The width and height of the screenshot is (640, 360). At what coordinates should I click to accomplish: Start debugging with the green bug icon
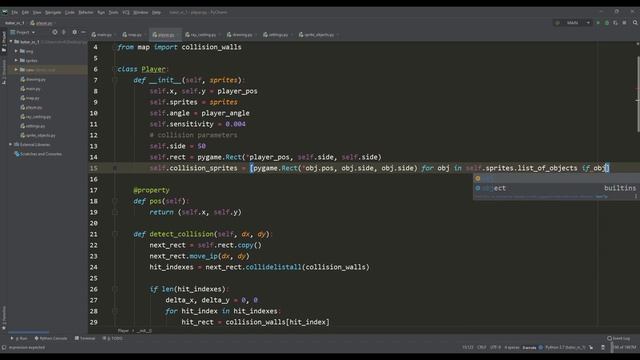[x=607, y=23]
